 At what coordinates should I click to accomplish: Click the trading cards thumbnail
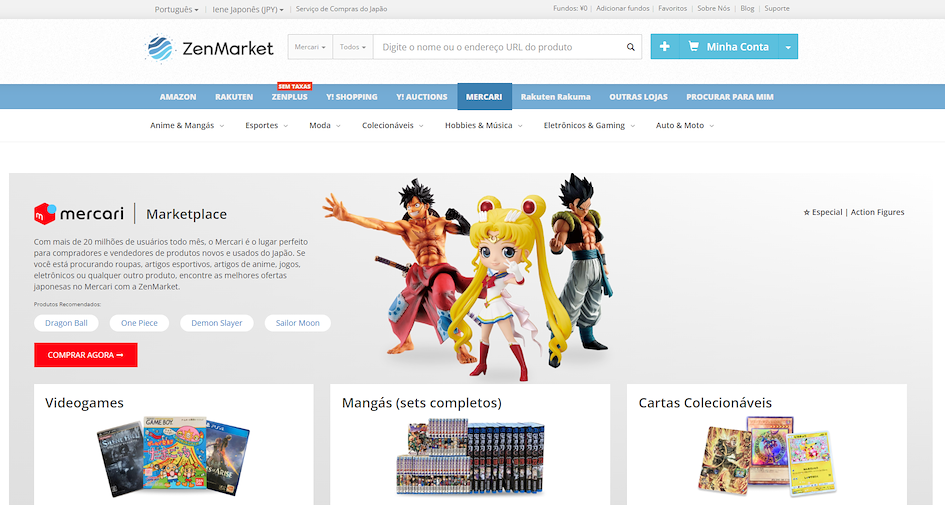767,456
